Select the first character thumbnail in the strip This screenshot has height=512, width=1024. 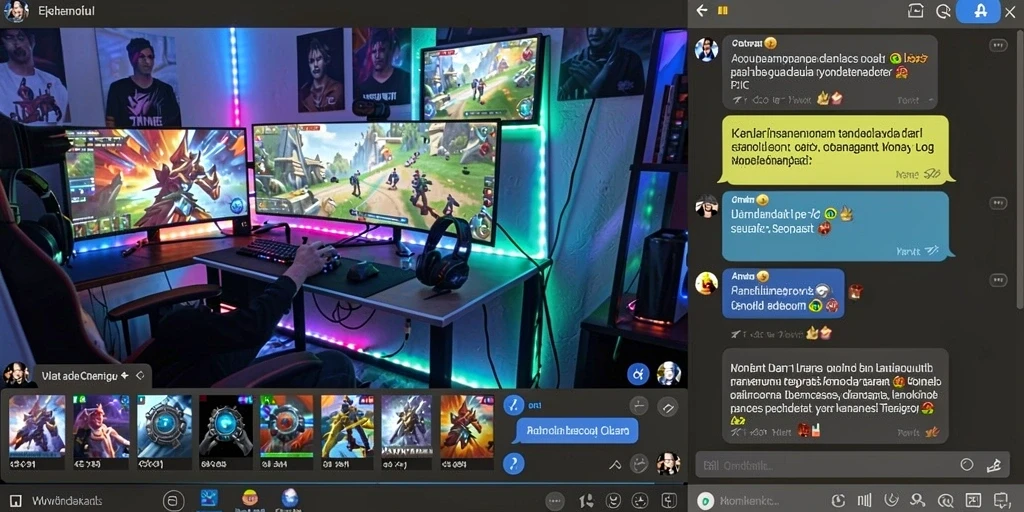[x=37, y=425]
